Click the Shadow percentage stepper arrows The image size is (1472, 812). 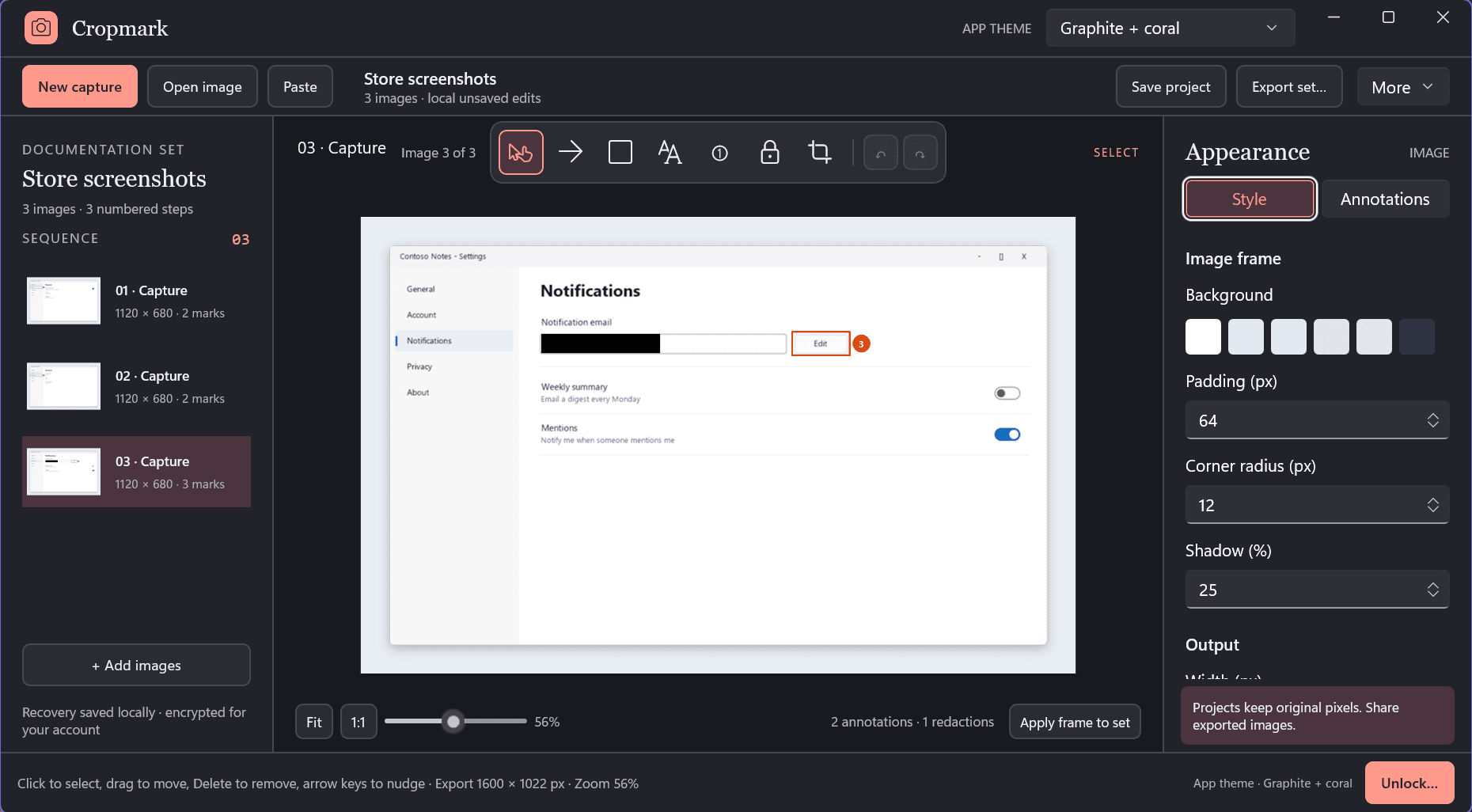pyautogui.click(x=1433, y=590)
